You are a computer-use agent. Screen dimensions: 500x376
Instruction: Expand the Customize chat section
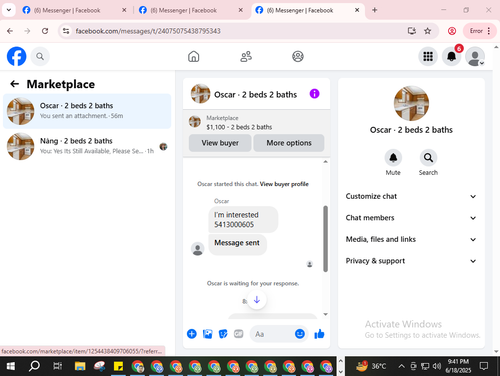(x=411, y=196)
